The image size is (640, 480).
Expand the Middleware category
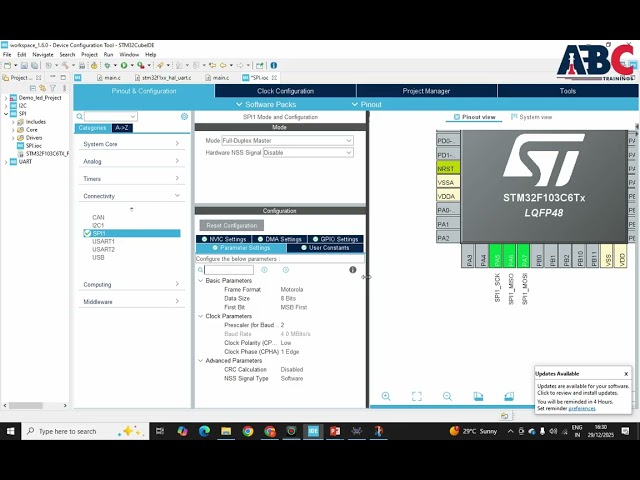(x=131, y=302)
